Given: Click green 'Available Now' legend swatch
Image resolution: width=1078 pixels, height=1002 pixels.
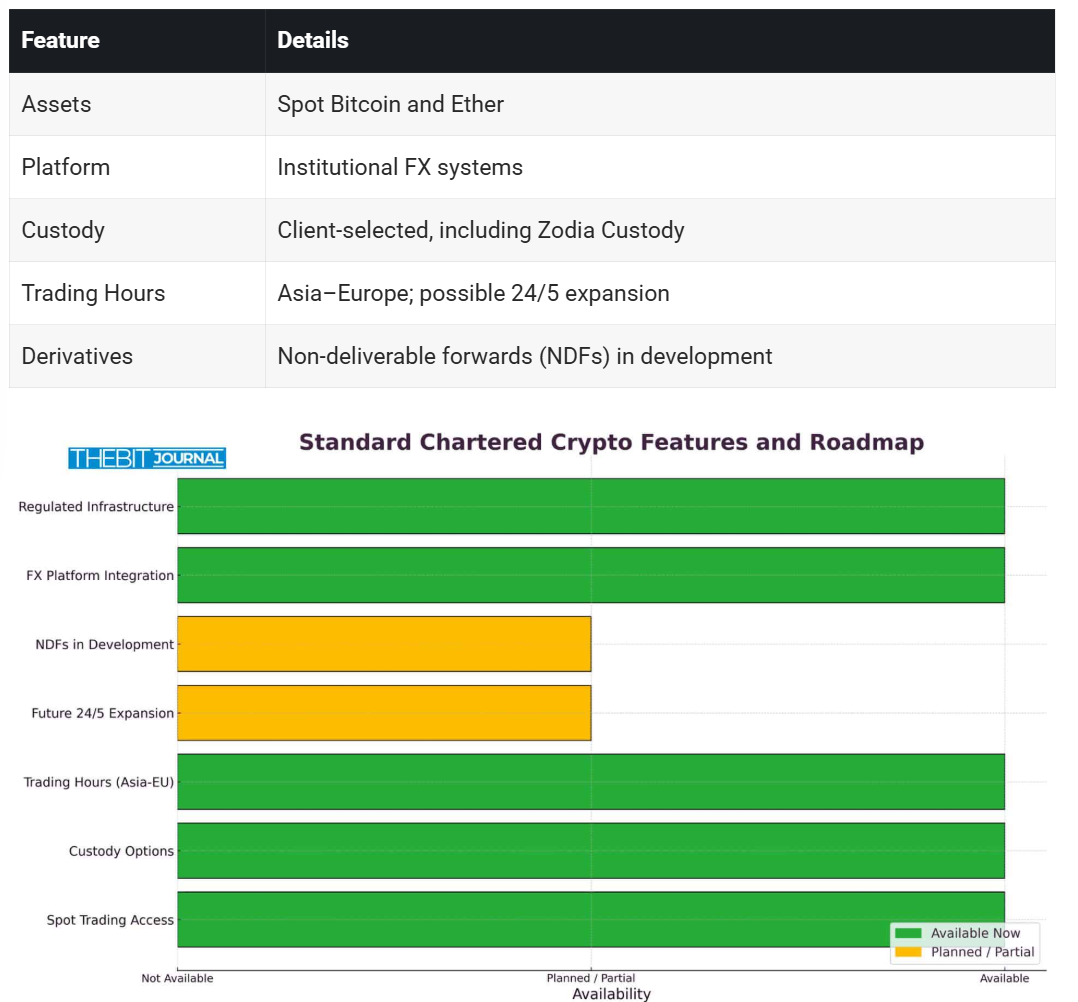Looking at the screenshot, I should (908, 933).
